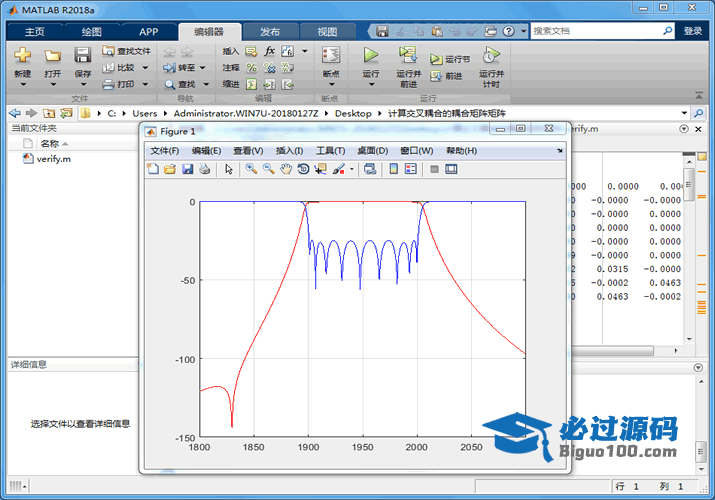Open the New (新建) dropdown arrow
Screen dimensions: 715x500
(x=23, y=84)
